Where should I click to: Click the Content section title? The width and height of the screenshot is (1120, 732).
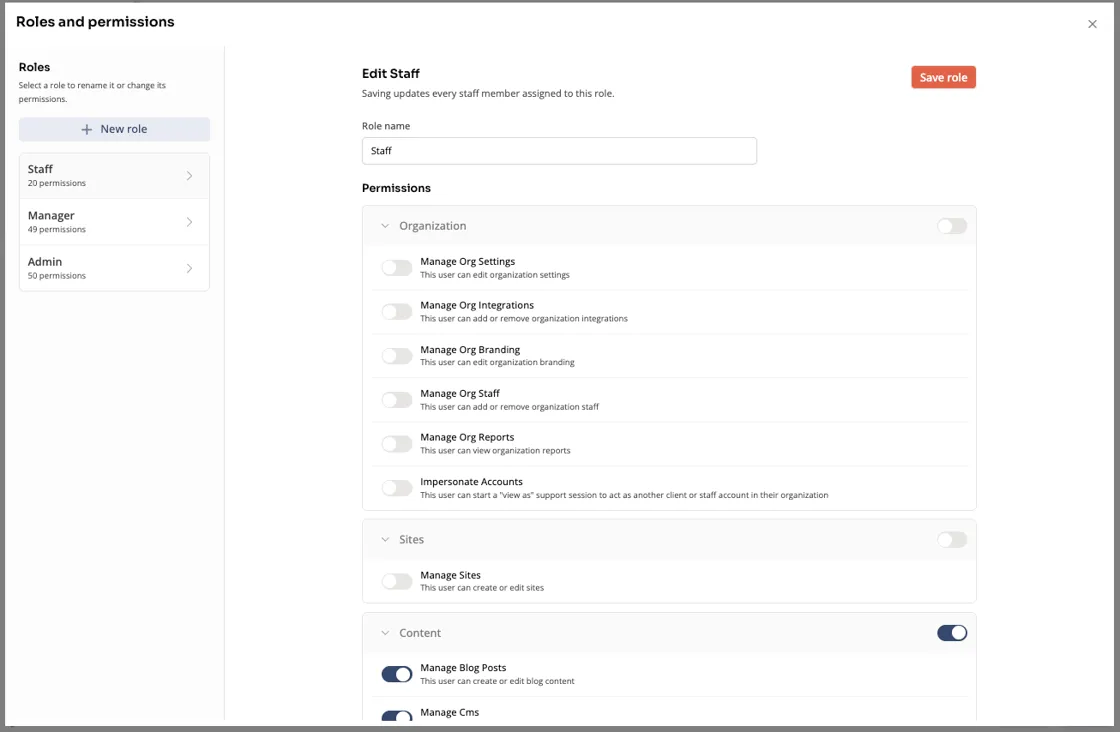(420, 633)
